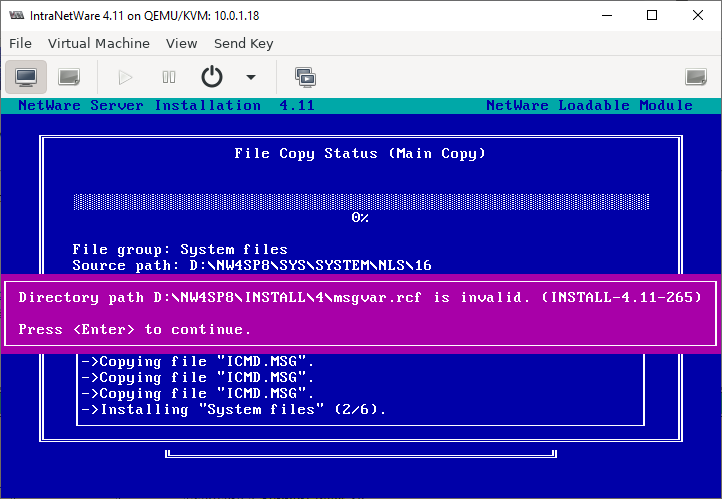Maximize the IntraNetWare VM window
Viewport: 722px width, 499px height.
[652, 15]
